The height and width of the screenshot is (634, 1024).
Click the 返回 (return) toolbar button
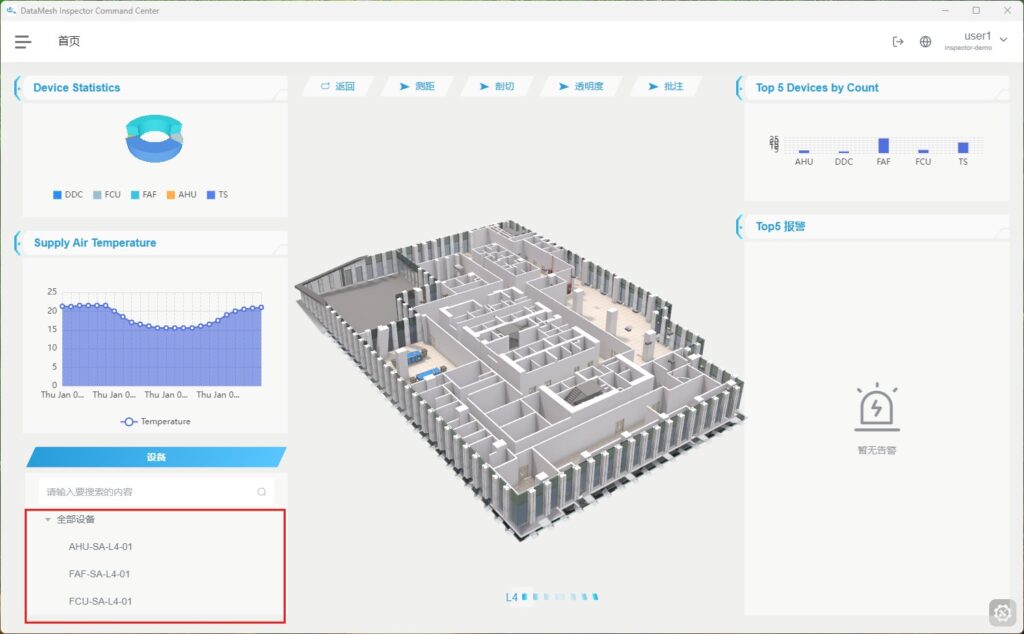338,87
